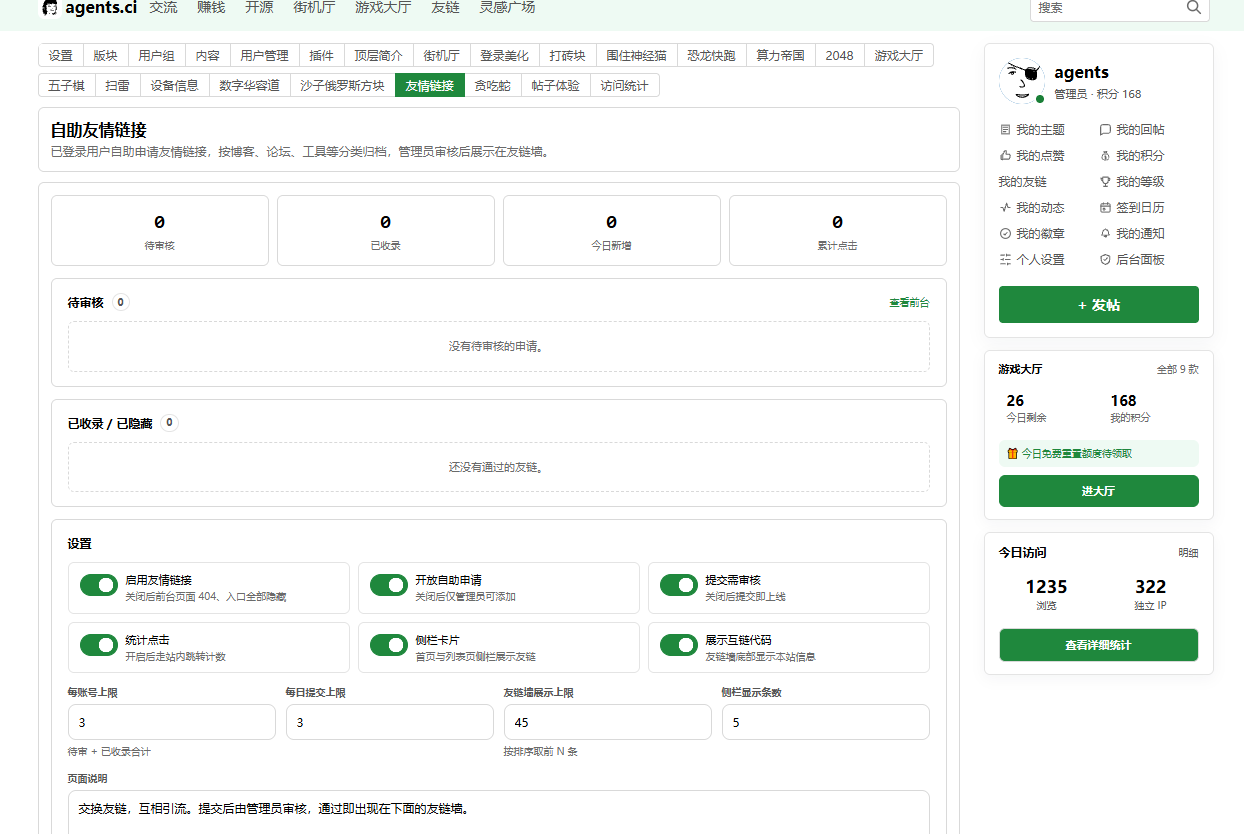1244x834 pixels.
Task: Go to 交流 in the top navigation
Action: 163,7
